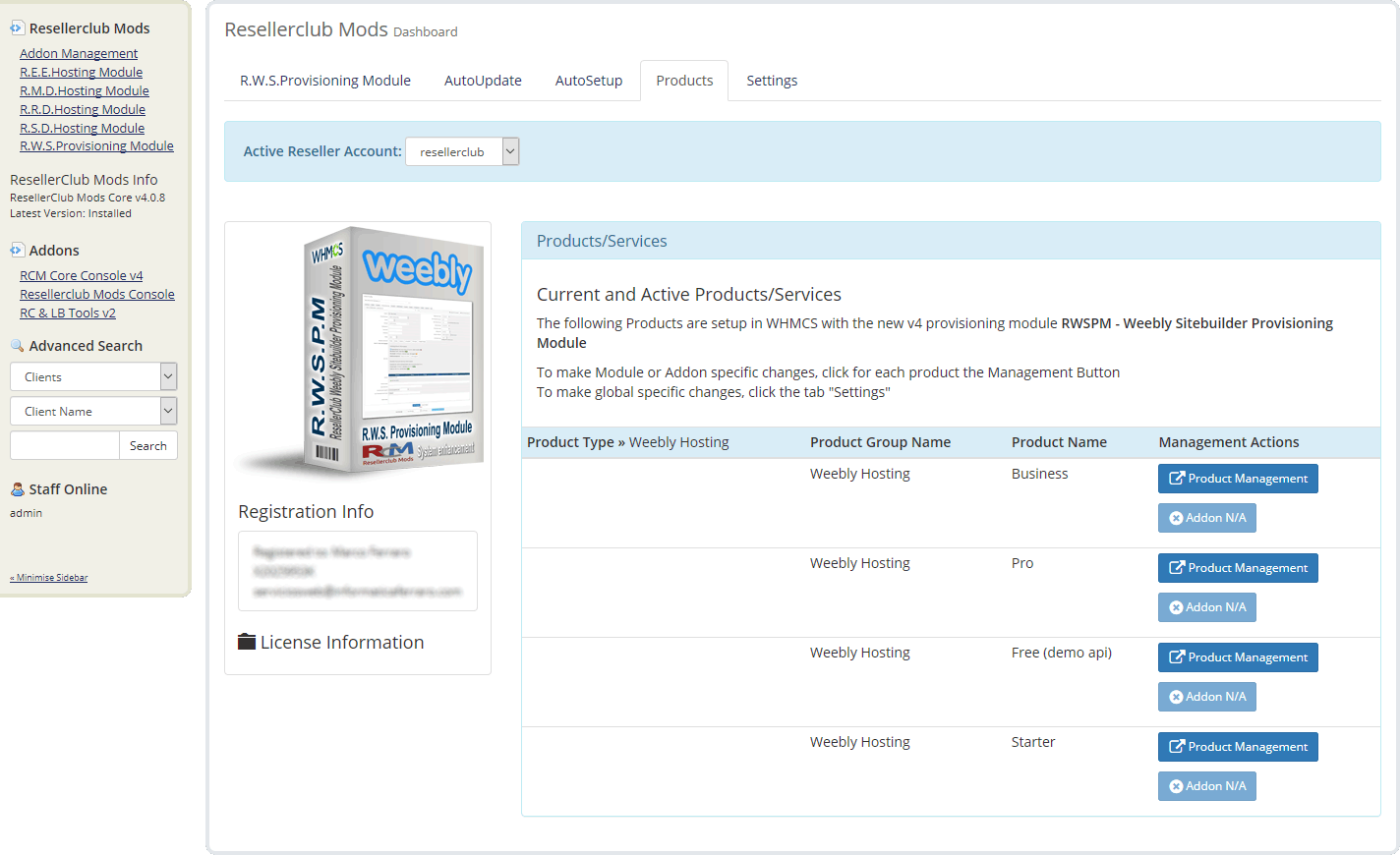
Task: Click Addon N/A button for Pro
Action: pos(1207,607)
